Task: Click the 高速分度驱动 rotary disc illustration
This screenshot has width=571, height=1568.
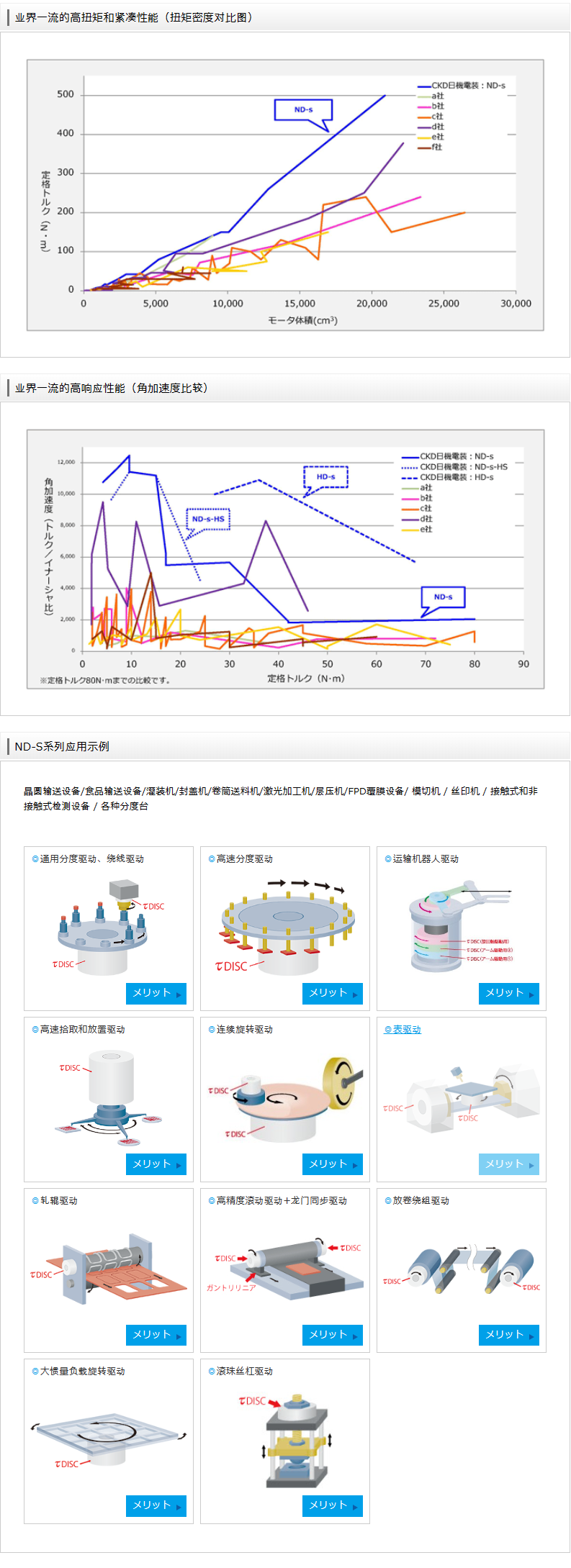Action: 288,927
